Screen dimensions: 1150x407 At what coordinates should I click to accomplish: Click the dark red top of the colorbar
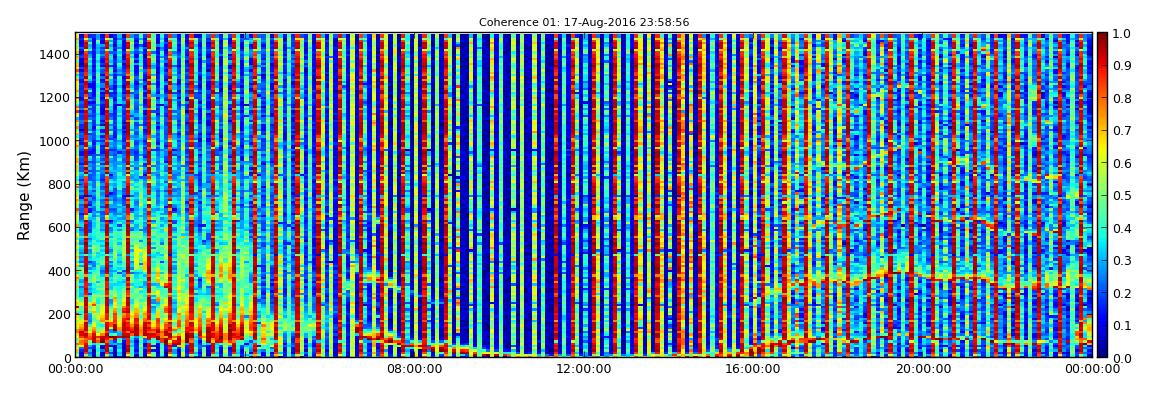(x=1102, y=40)
